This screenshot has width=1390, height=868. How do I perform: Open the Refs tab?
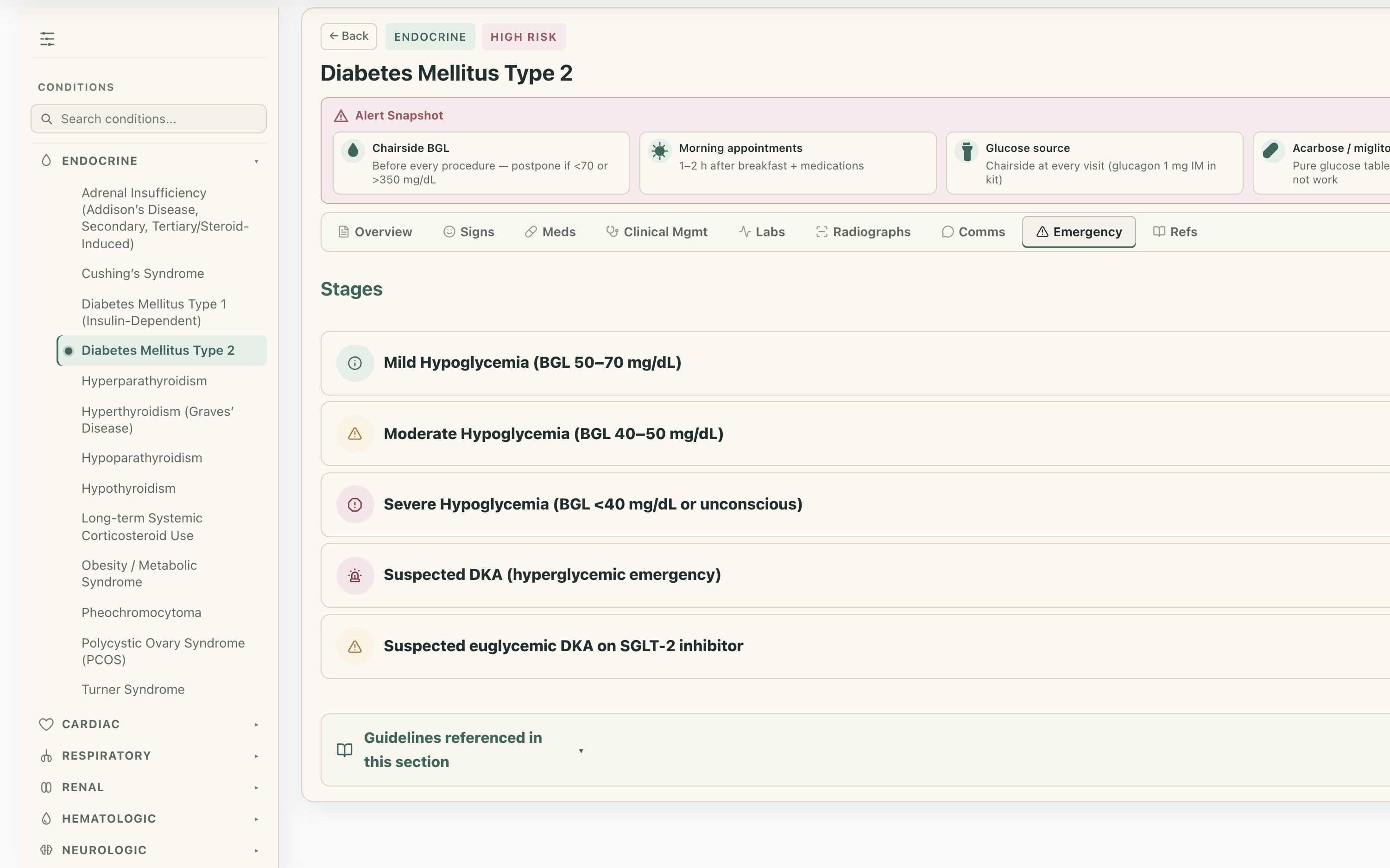click(x=1175, y=232)
